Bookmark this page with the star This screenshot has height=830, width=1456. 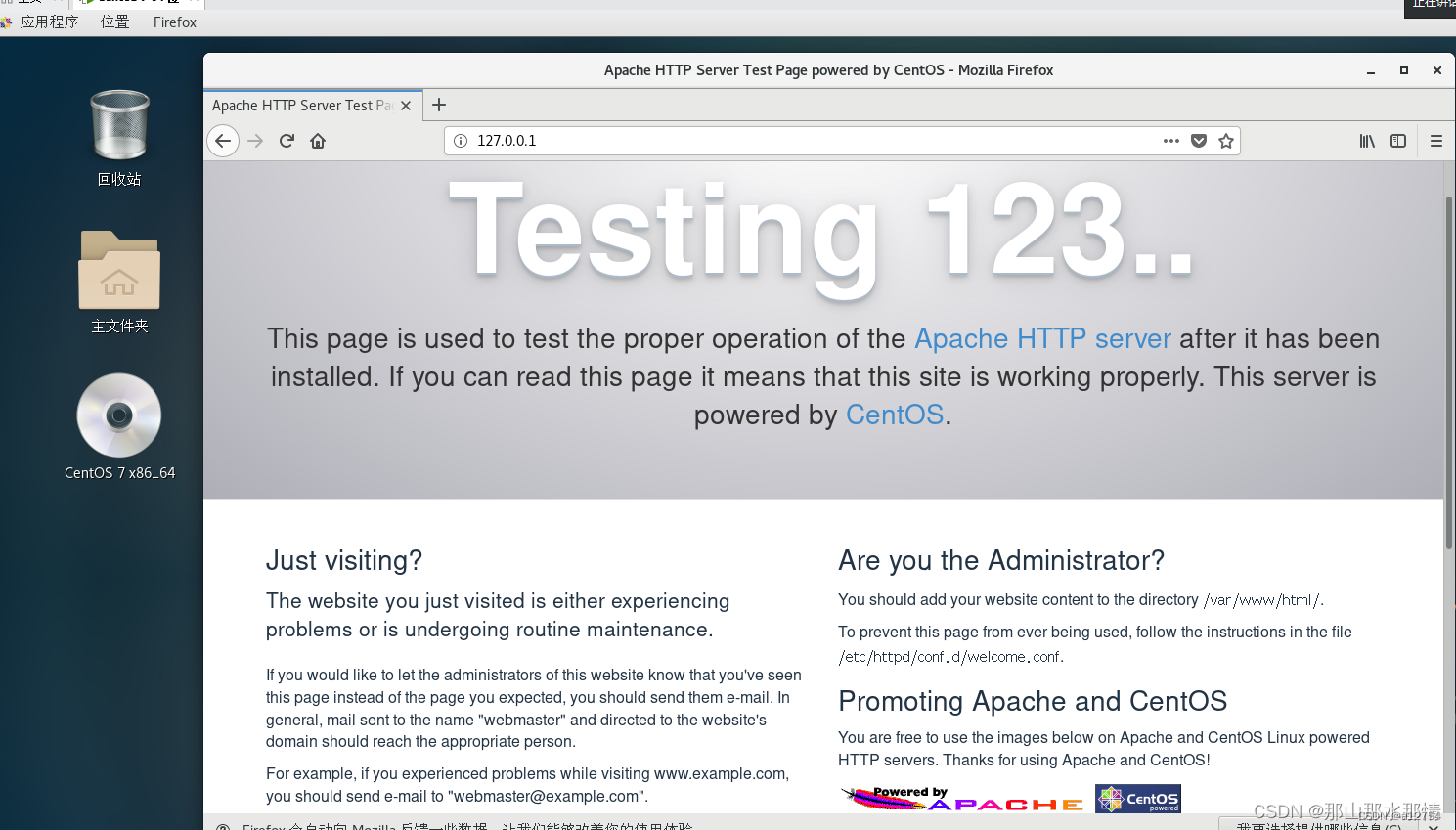click(1226, 140)
